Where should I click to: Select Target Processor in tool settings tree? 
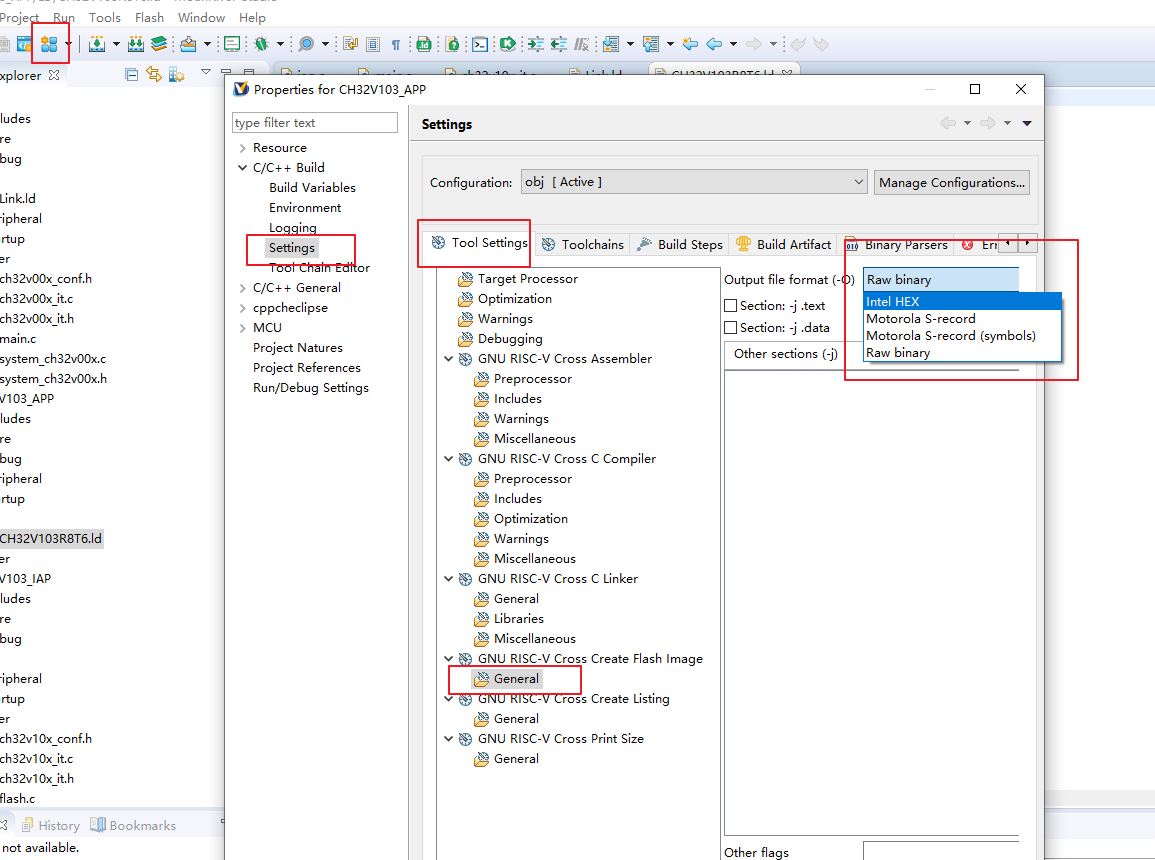527,279
